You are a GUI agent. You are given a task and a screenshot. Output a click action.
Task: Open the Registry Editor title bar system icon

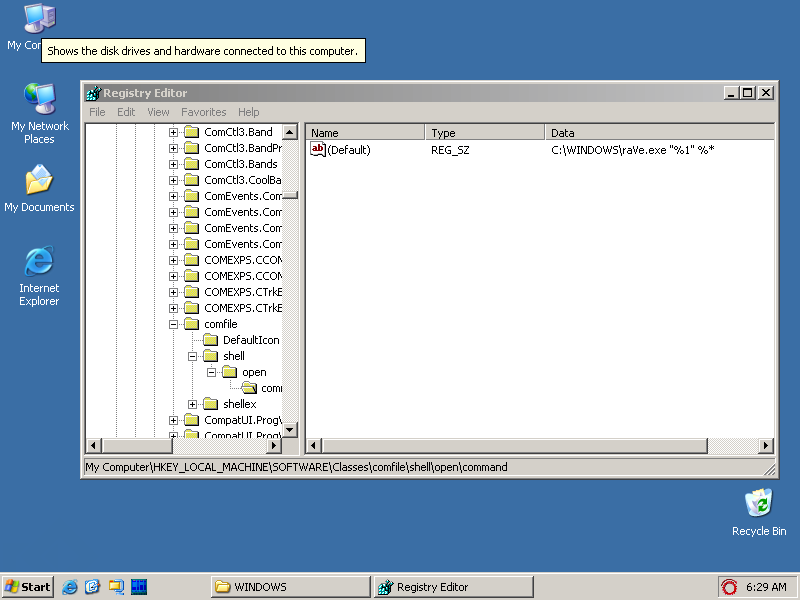tap(93, 93)
